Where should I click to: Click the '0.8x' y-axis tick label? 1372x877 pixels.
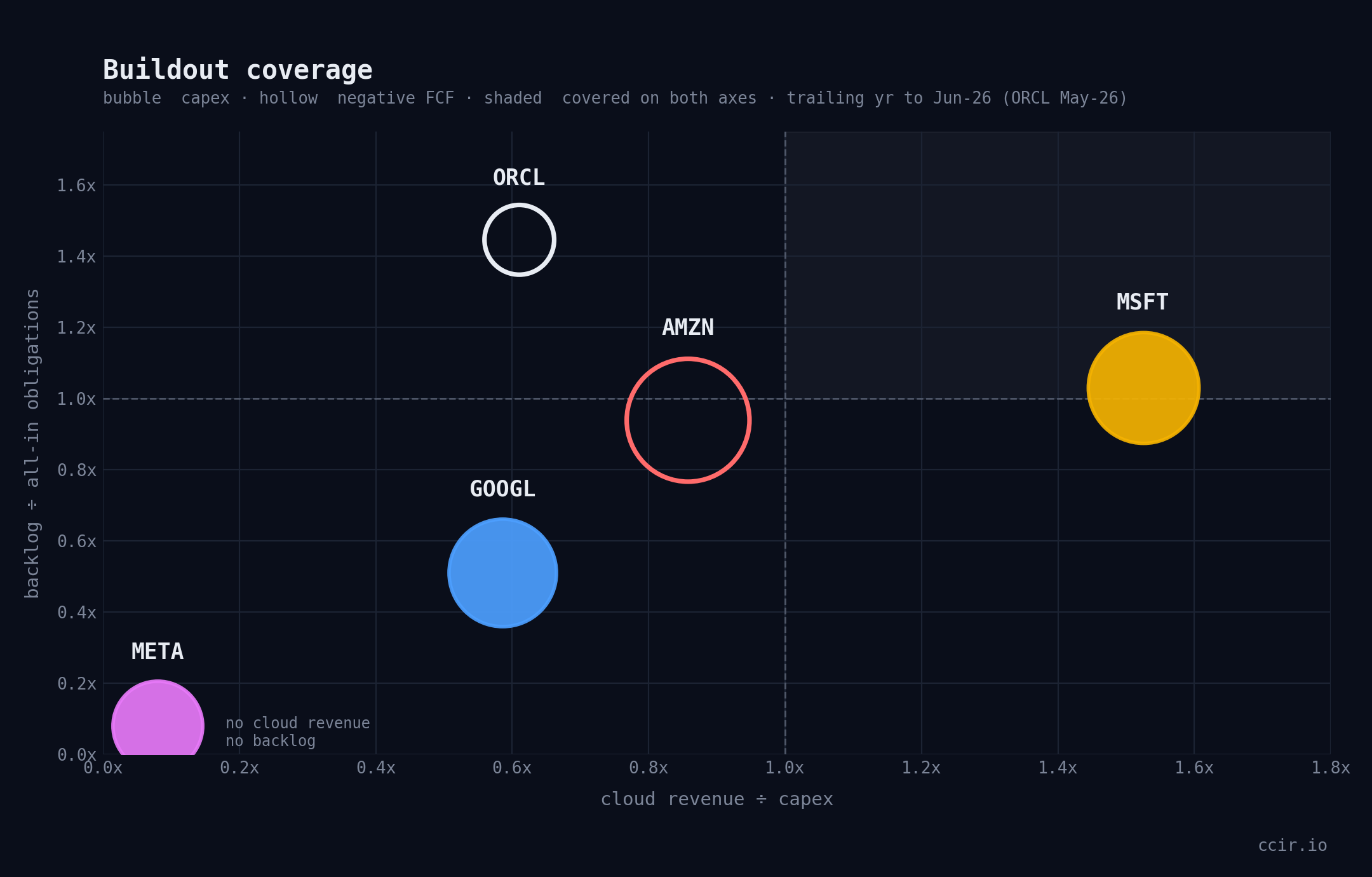(x=77, y=470)
